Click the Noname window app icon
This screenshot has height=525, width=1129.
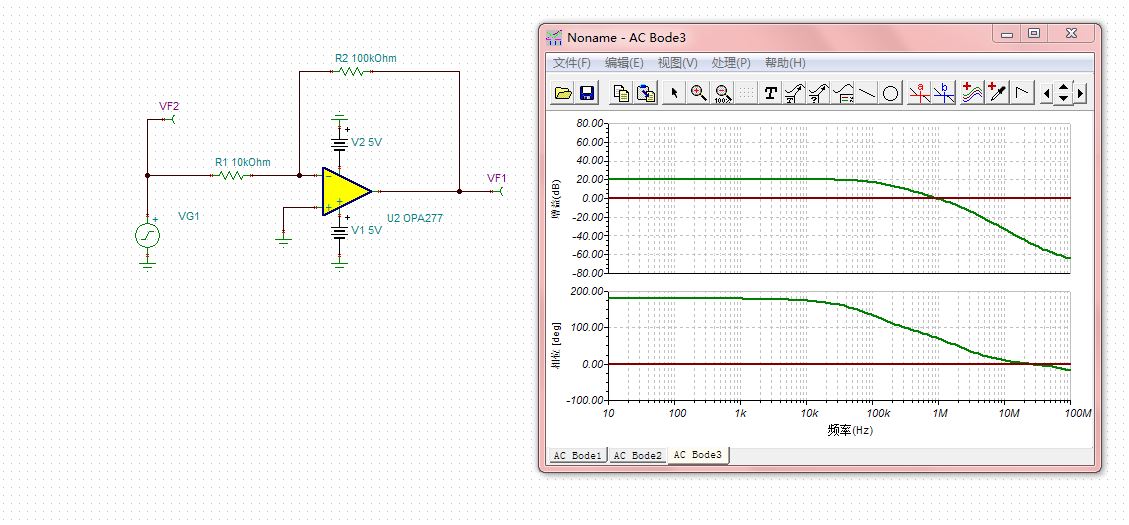click(554, 37)
